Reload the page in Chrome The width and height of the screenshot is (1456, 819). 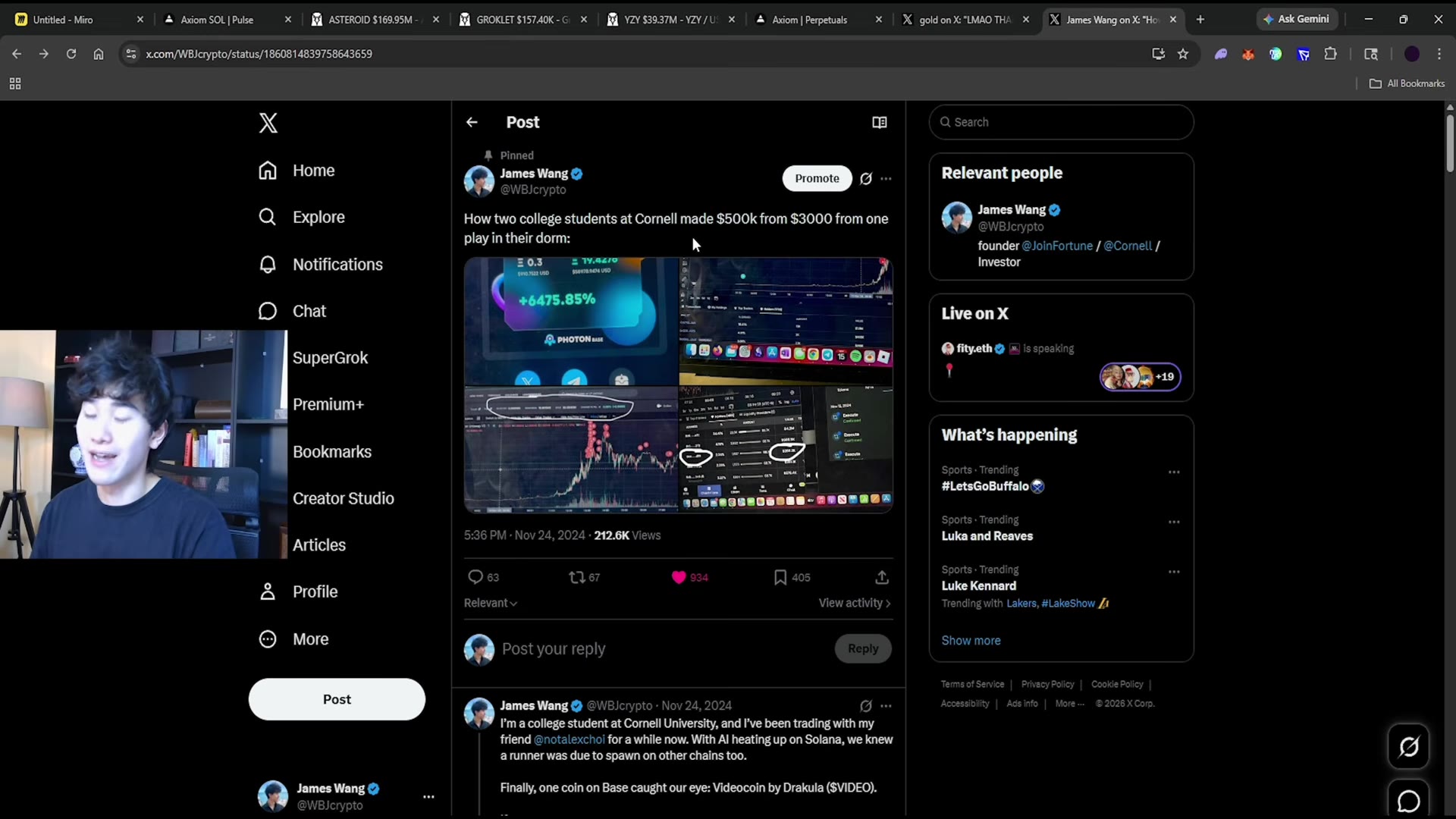tap(71, 54)
